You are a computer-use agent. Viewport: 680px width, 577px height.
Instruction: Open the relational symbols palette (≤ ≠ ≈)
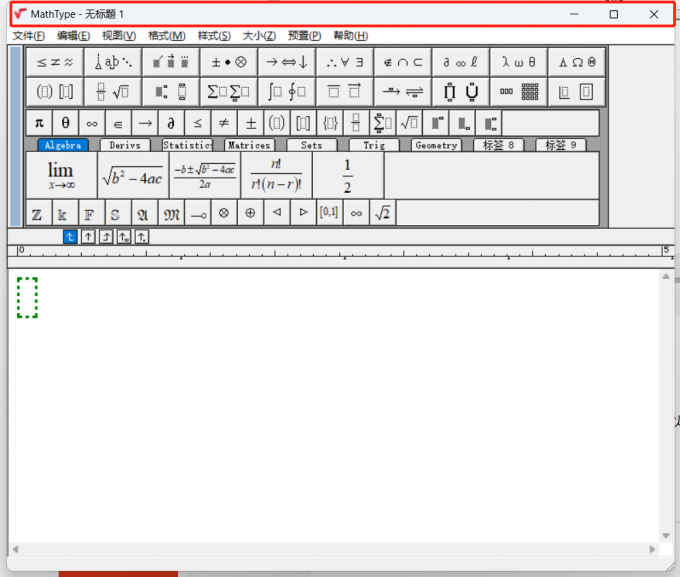point(55,62)
